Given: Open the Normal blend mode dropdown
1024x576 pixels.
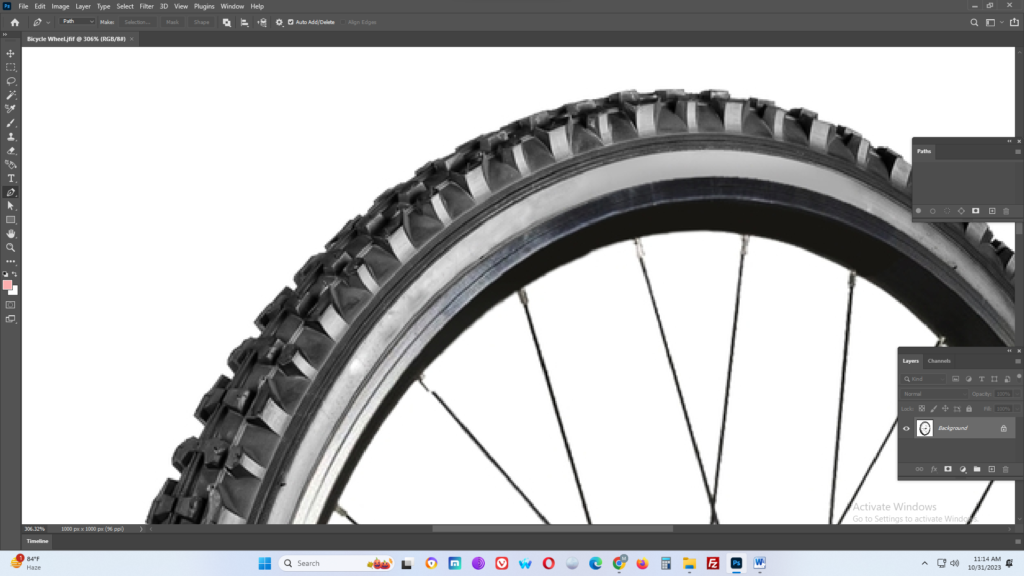Looking at the screenshot, I should click(935, 394).
